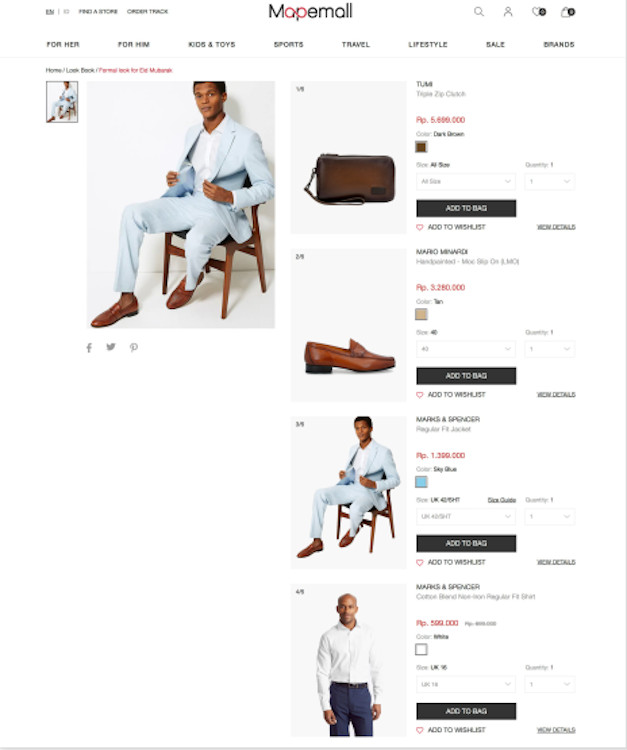Image resolution: width=627 pixels, height=750 pixels.
Task: Open quantity dropdown for Regular Fit Jacket
Action: click(x=550, y=517)
